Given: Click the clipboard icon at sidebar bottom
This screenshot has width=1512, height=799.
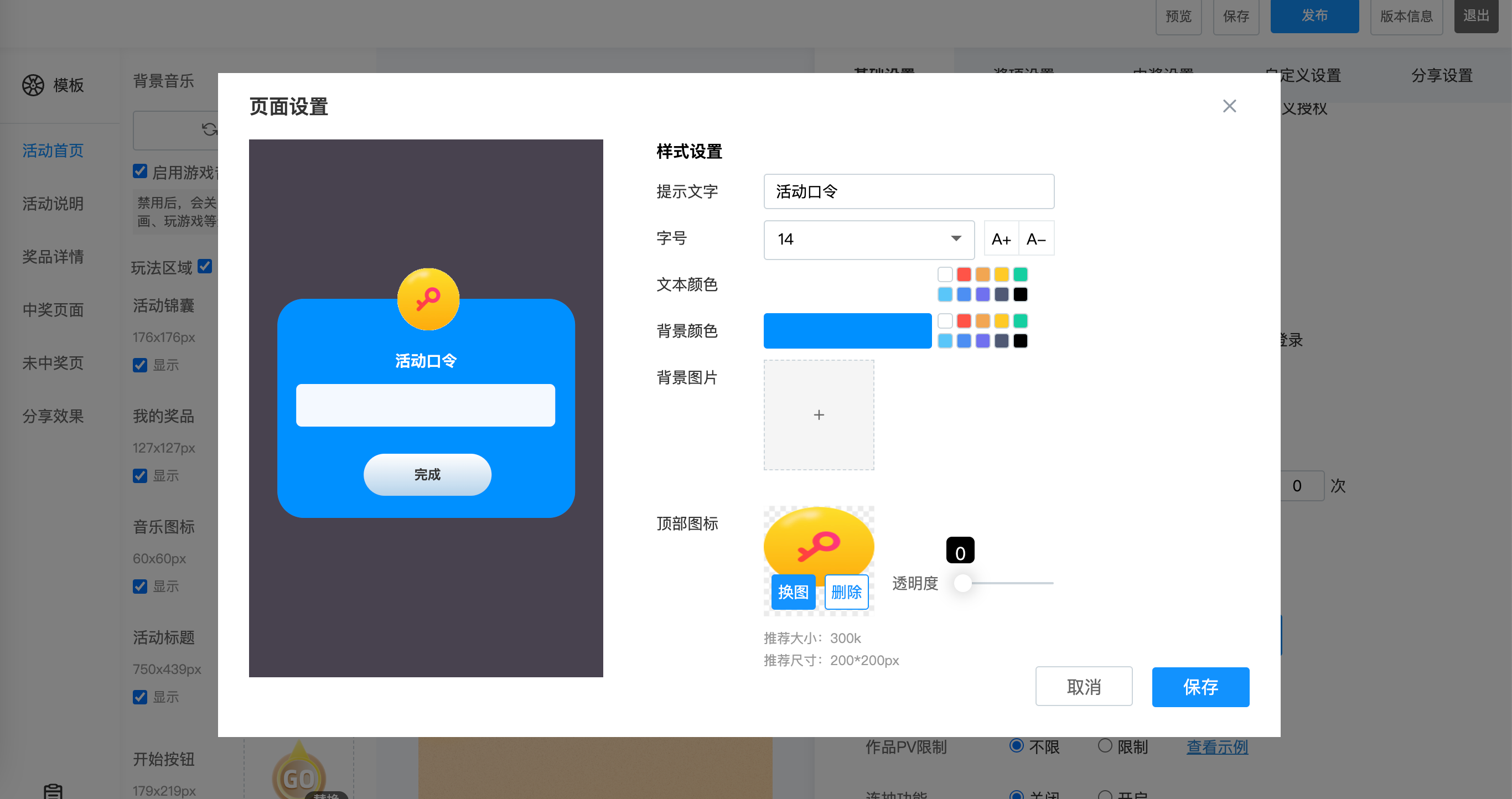Looking at the screenshot, I should [53, 791].
